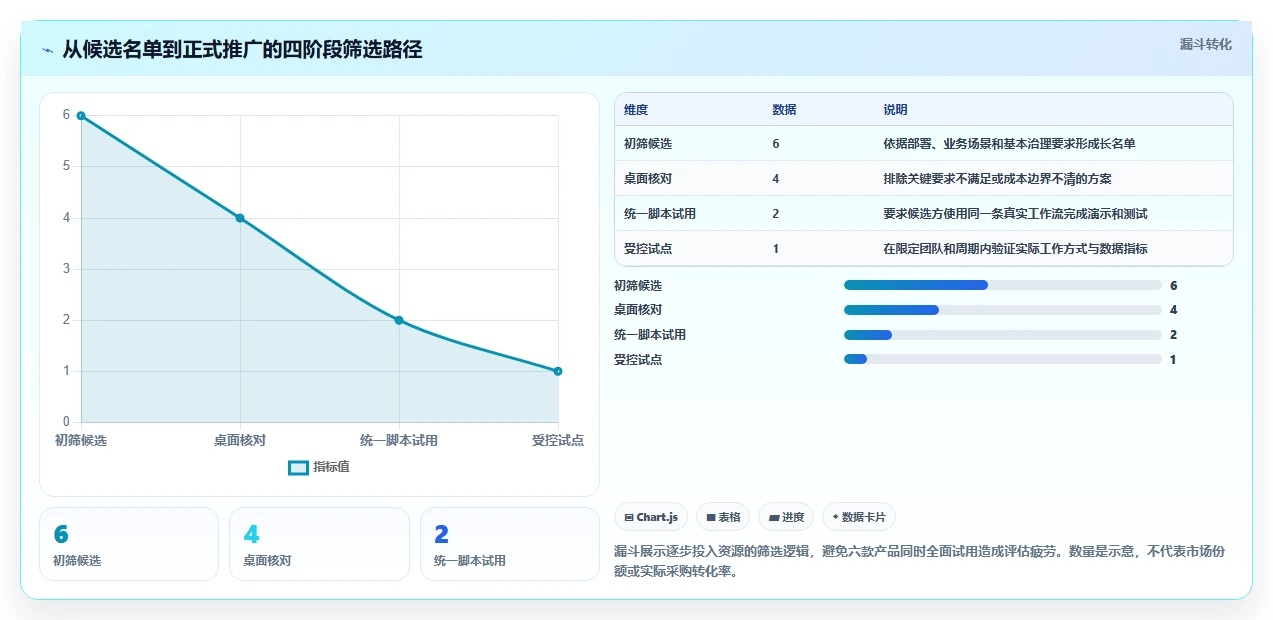
Task: Click the description 依据部署、业务场景和基本治理要求形成长名单
Action: (x=1009, y=144)
